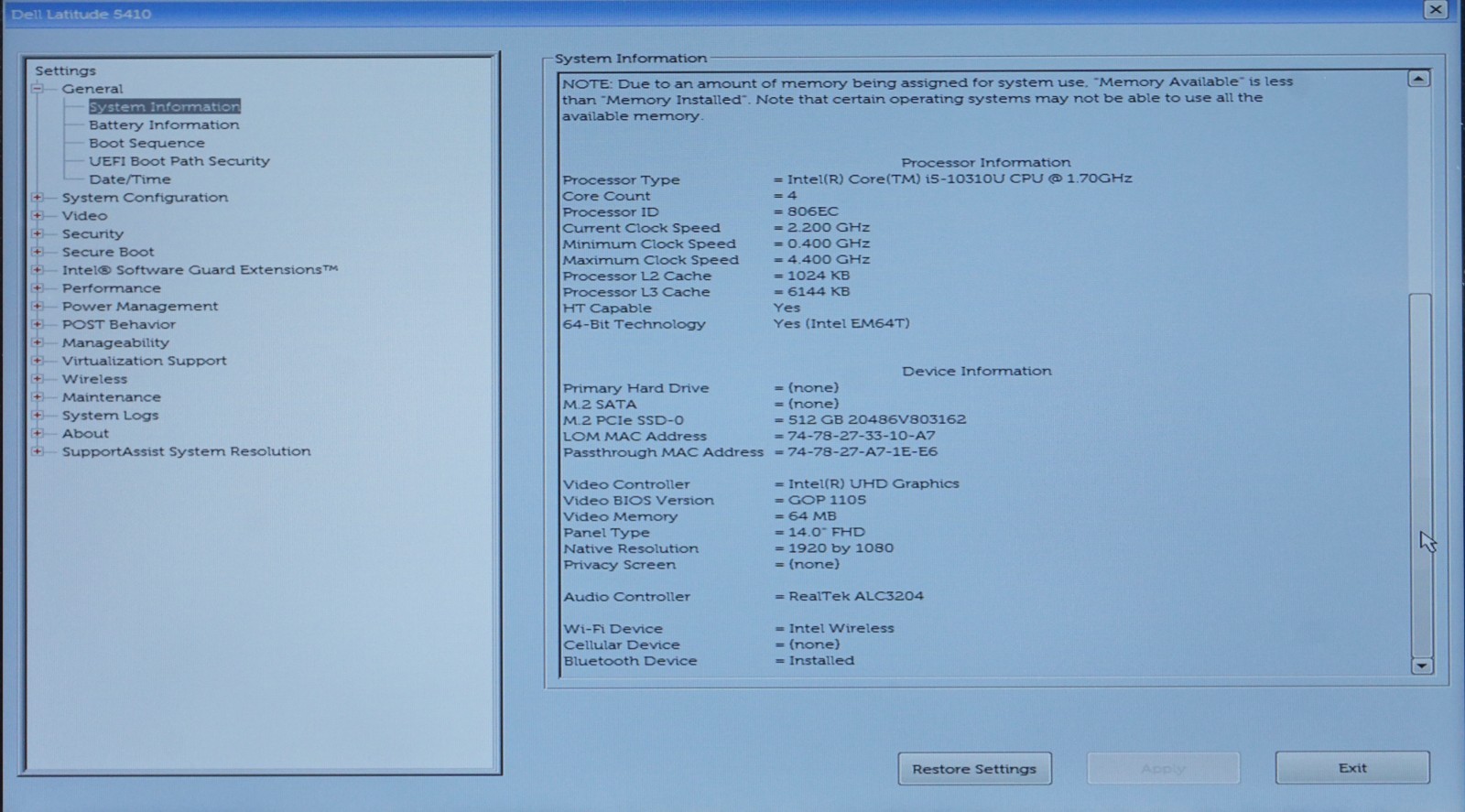Collapse the General tree node

[x=38, y=89]
